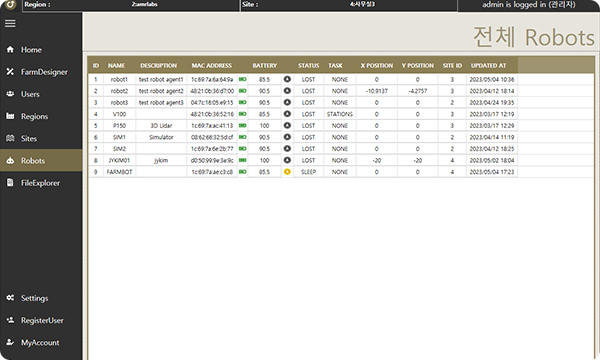Open FarmDesigner from sidebar

point(41,72)
